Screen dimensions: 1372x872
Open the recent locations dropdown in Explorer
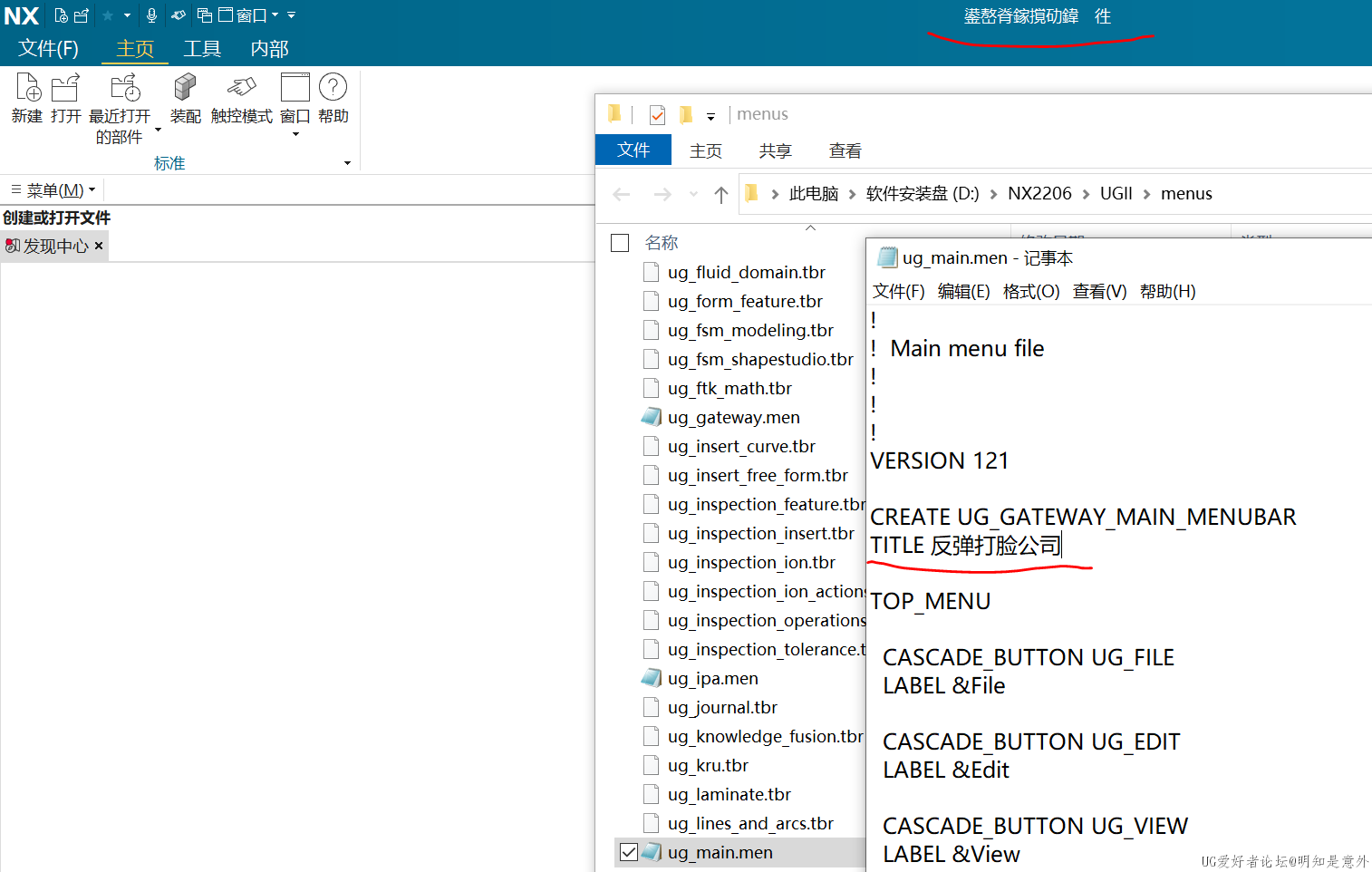click(x=693, y=194)
